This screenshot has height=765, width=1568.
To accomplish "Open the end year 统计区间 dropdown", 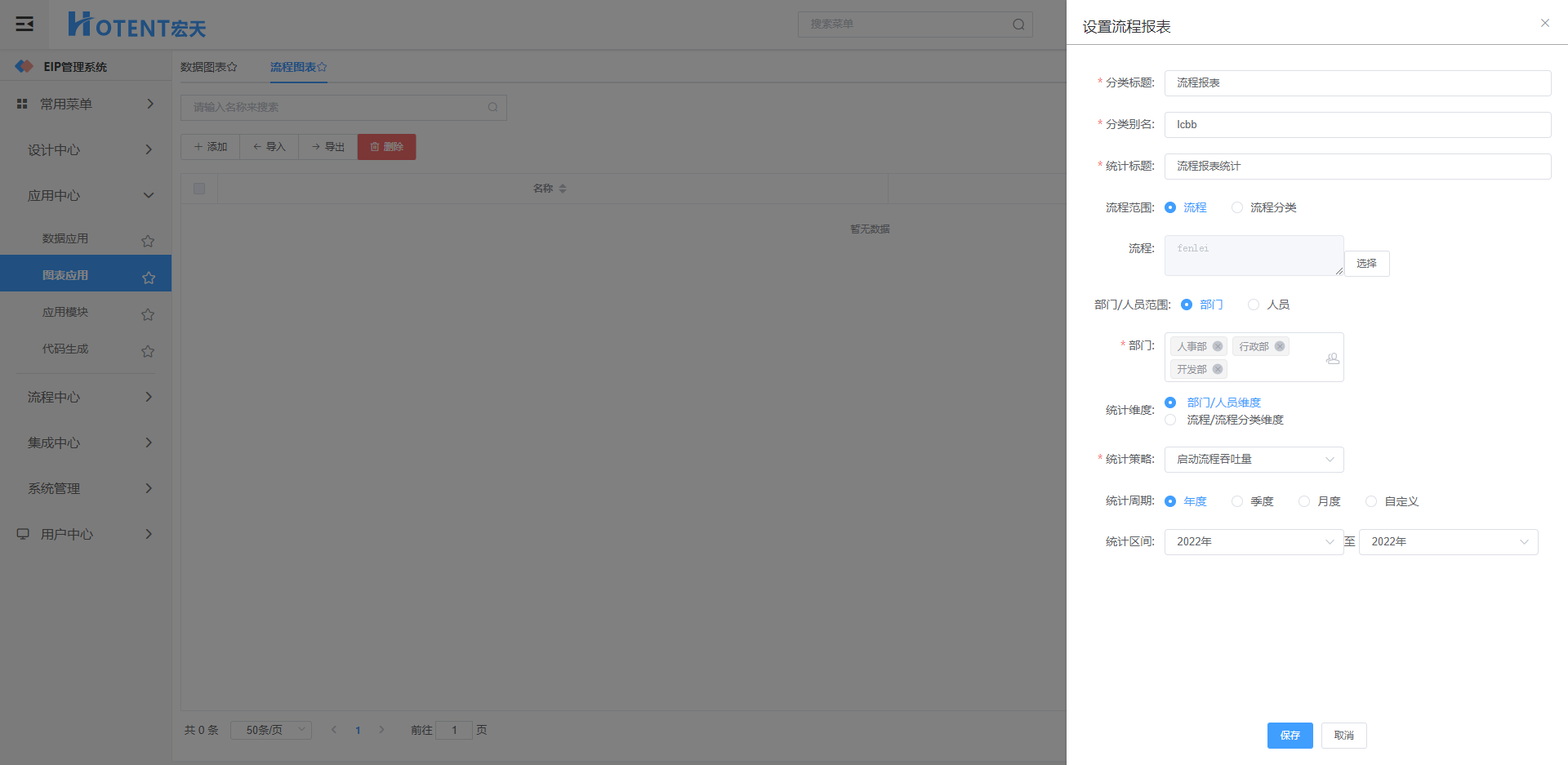I will click(x=1448, y=542).
